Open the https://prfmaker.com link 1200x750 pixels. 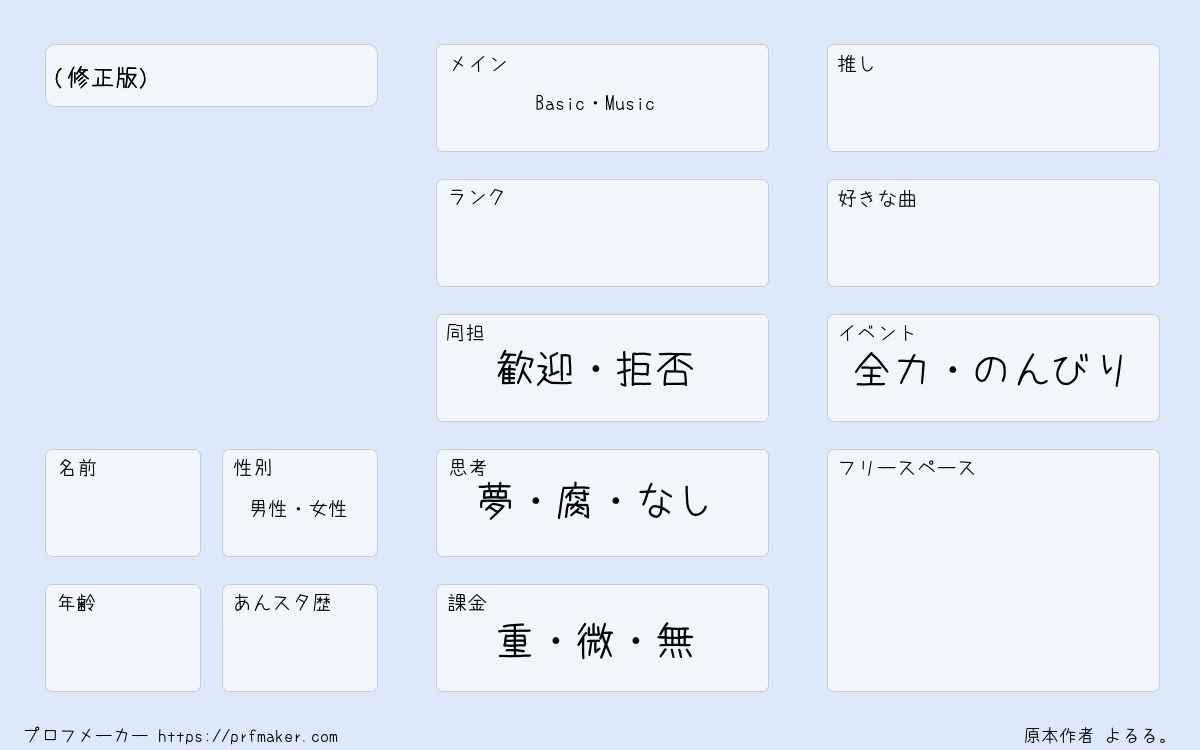248,736
